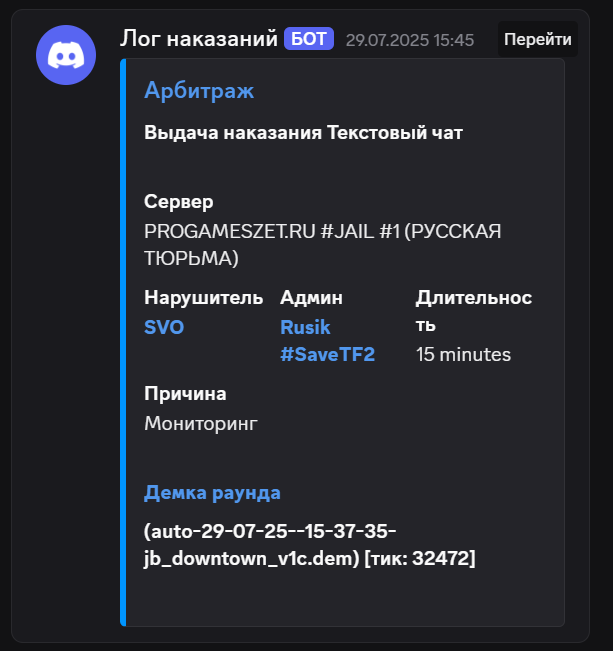613x651 pixels.
Task: Click the 'Мониторинг' reason text
Action: (x=201, y=424)
